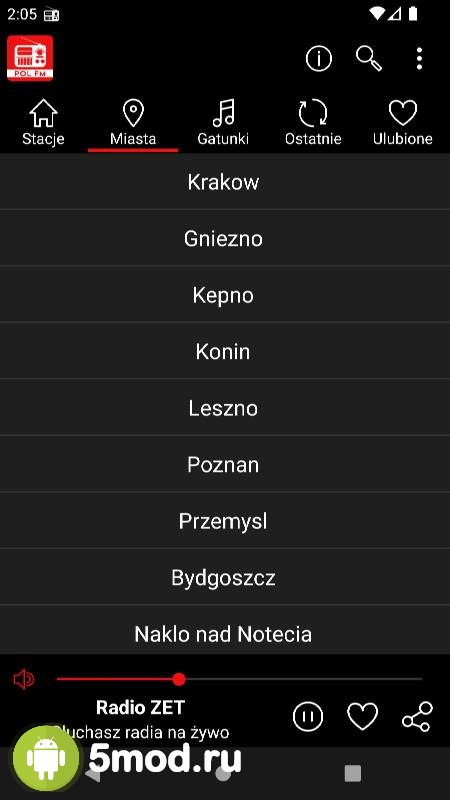Pause Radio ZET playback
This screenshot has width=450, height=800.
coord(308,716)
